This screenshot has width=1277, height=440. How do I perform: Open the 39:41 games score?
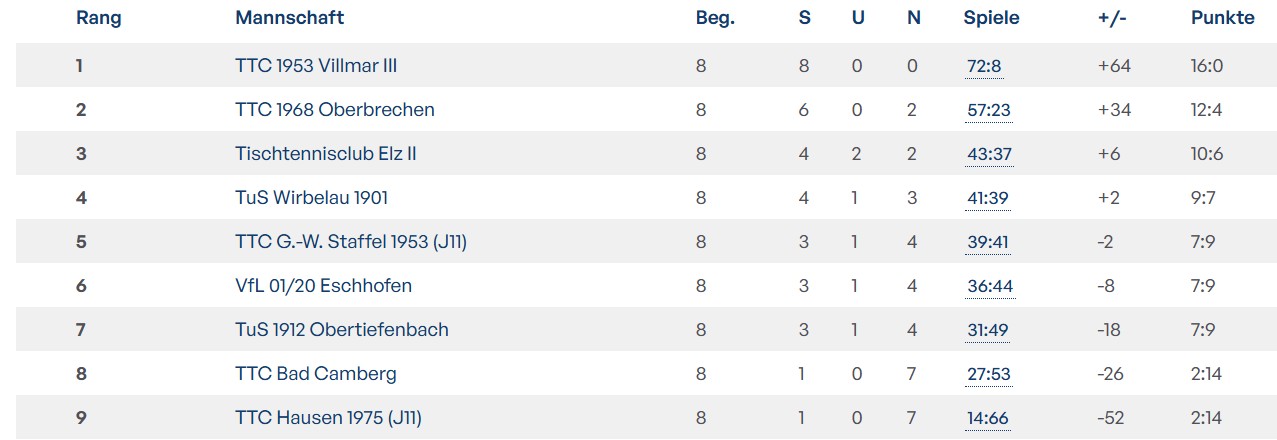988,243
